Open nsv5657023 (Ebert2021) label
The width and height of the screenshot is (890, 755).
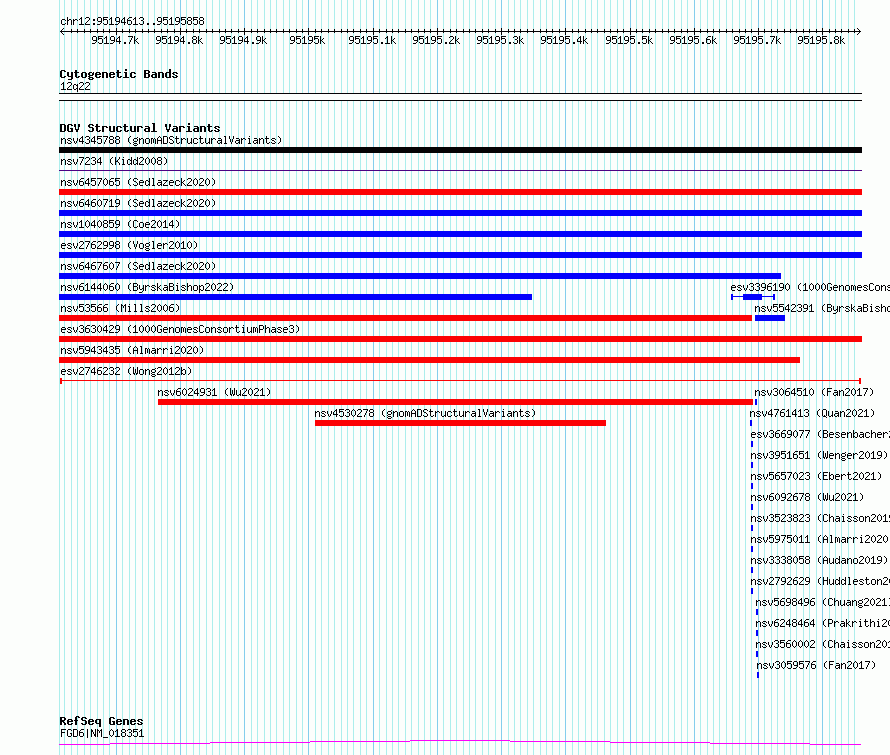point(816,476)
